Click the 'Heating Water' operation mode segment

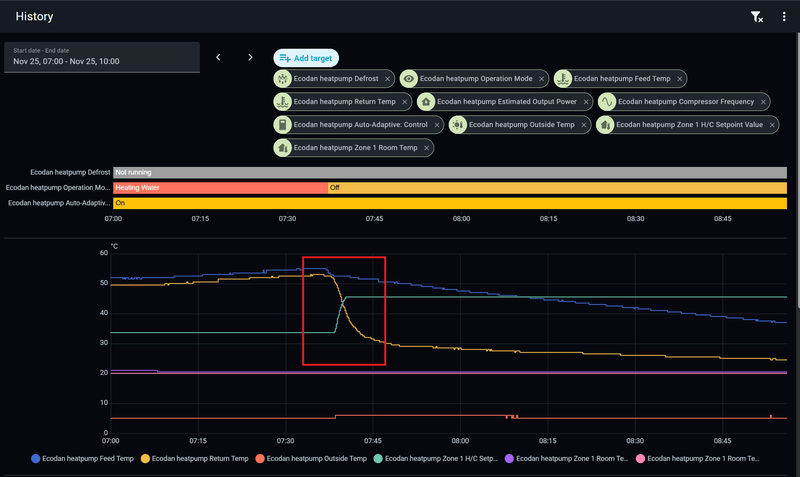pos(220,188)
